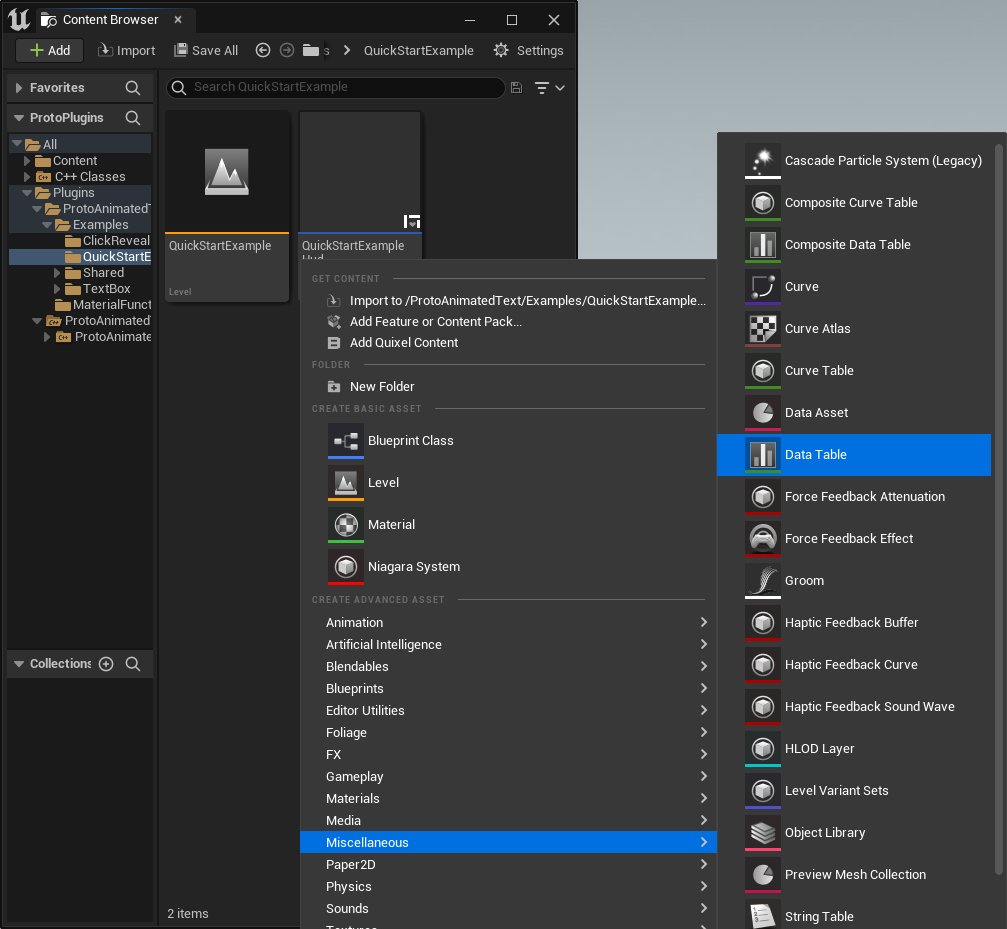
Task: Select the Curve Atlas icon
Action: pos(762,329)
